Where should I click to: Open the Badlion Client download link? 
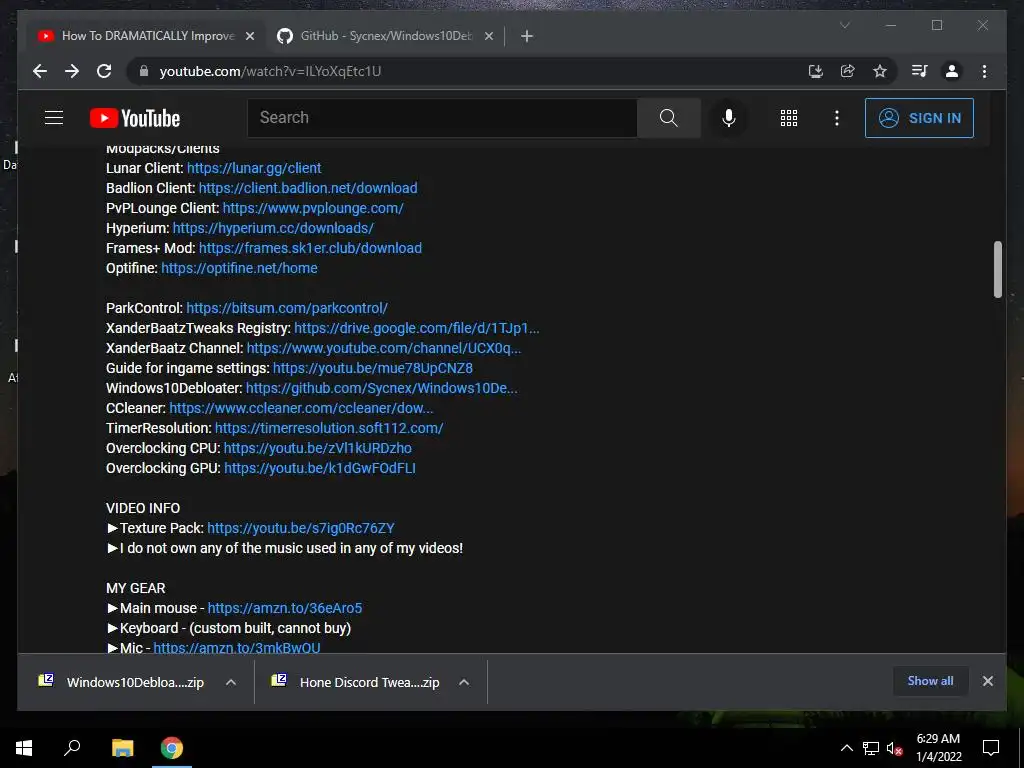308,188
